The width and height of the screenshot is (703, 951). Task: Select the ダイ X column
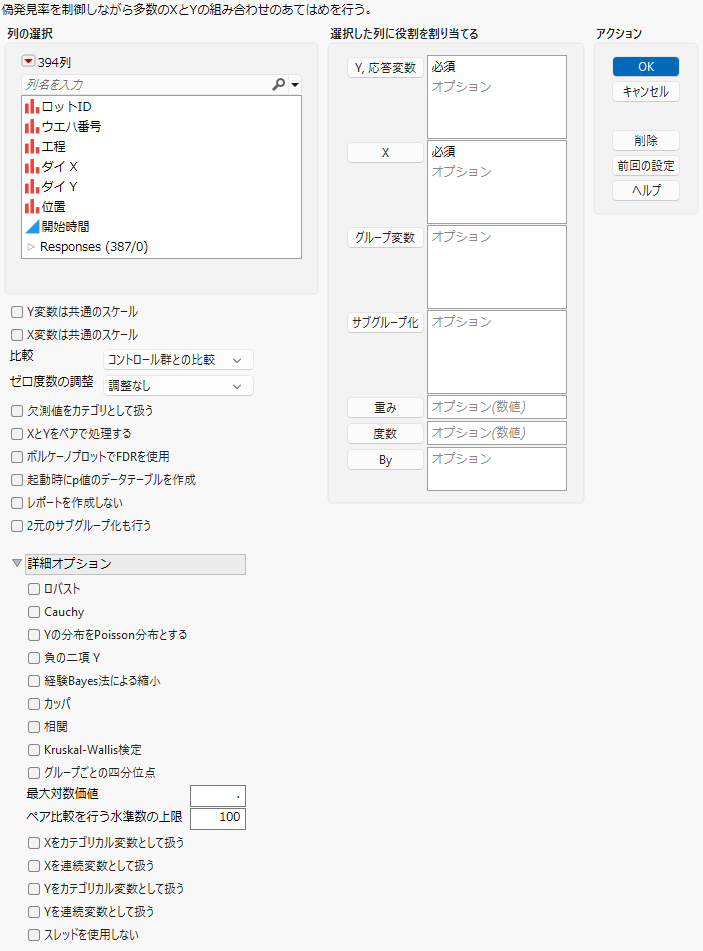51,167
